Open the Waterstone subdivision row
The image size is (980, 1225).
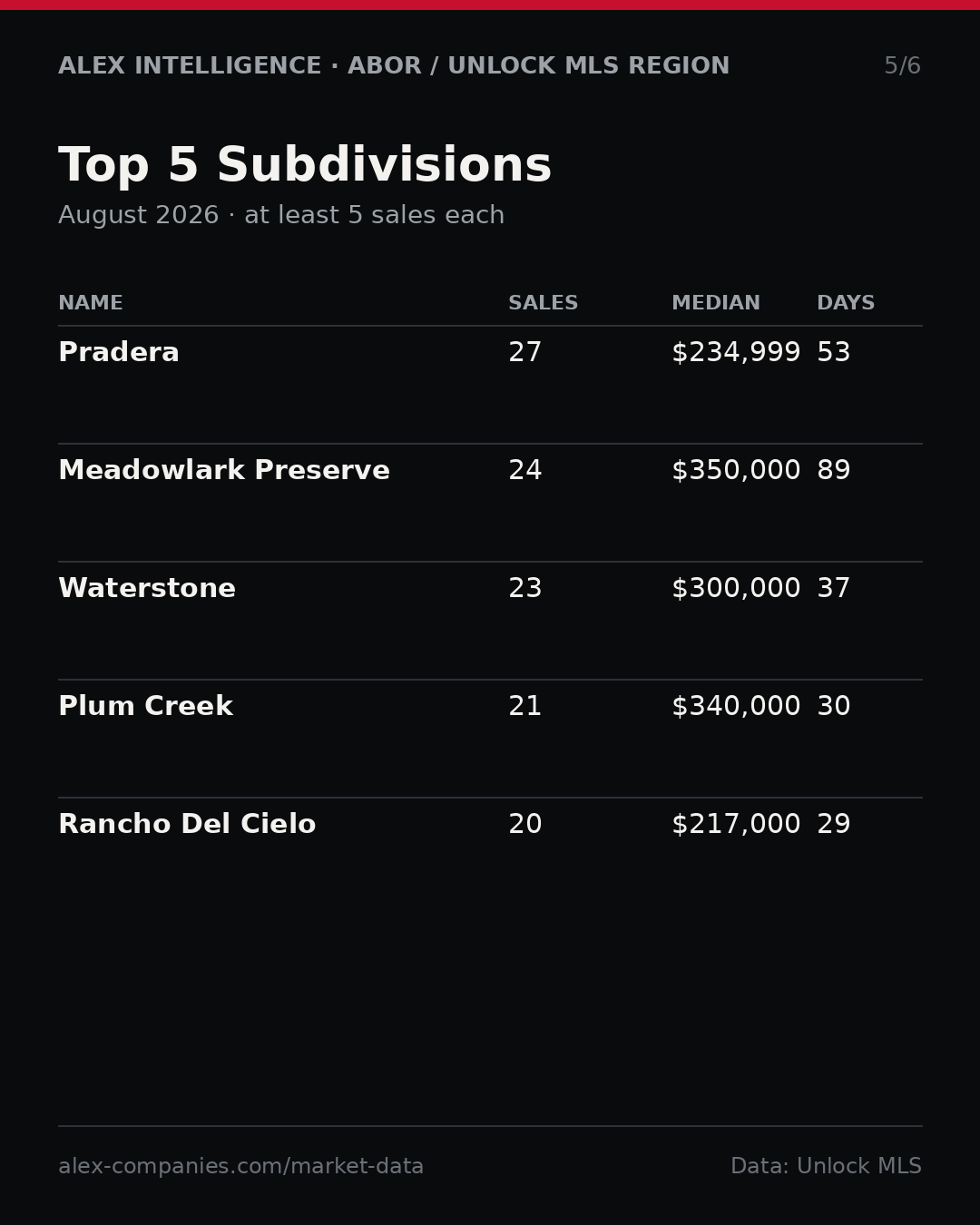[x=490, y=621]
